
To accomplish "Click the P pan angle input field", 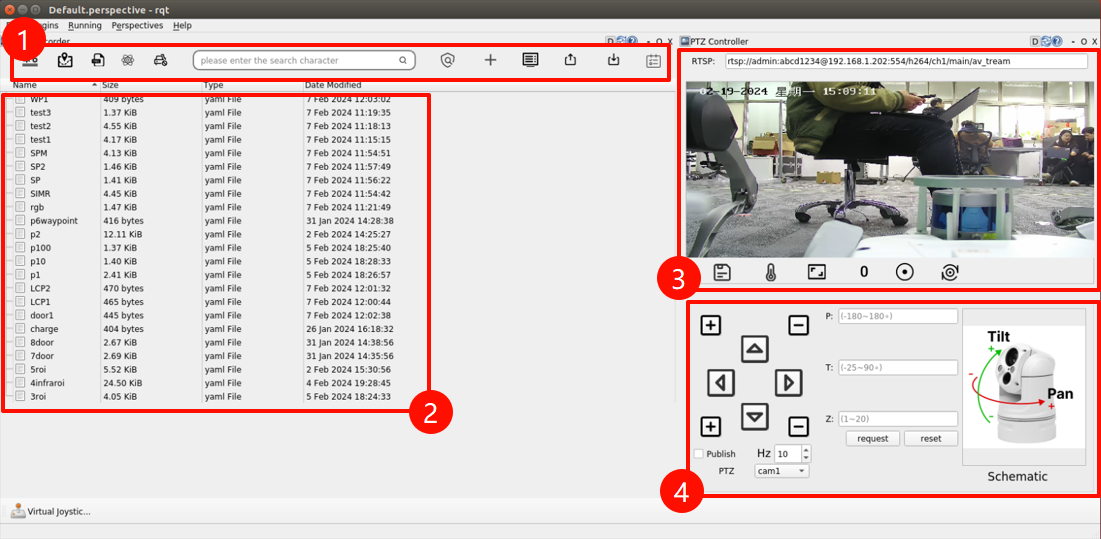I will click(x=897, y=317).
